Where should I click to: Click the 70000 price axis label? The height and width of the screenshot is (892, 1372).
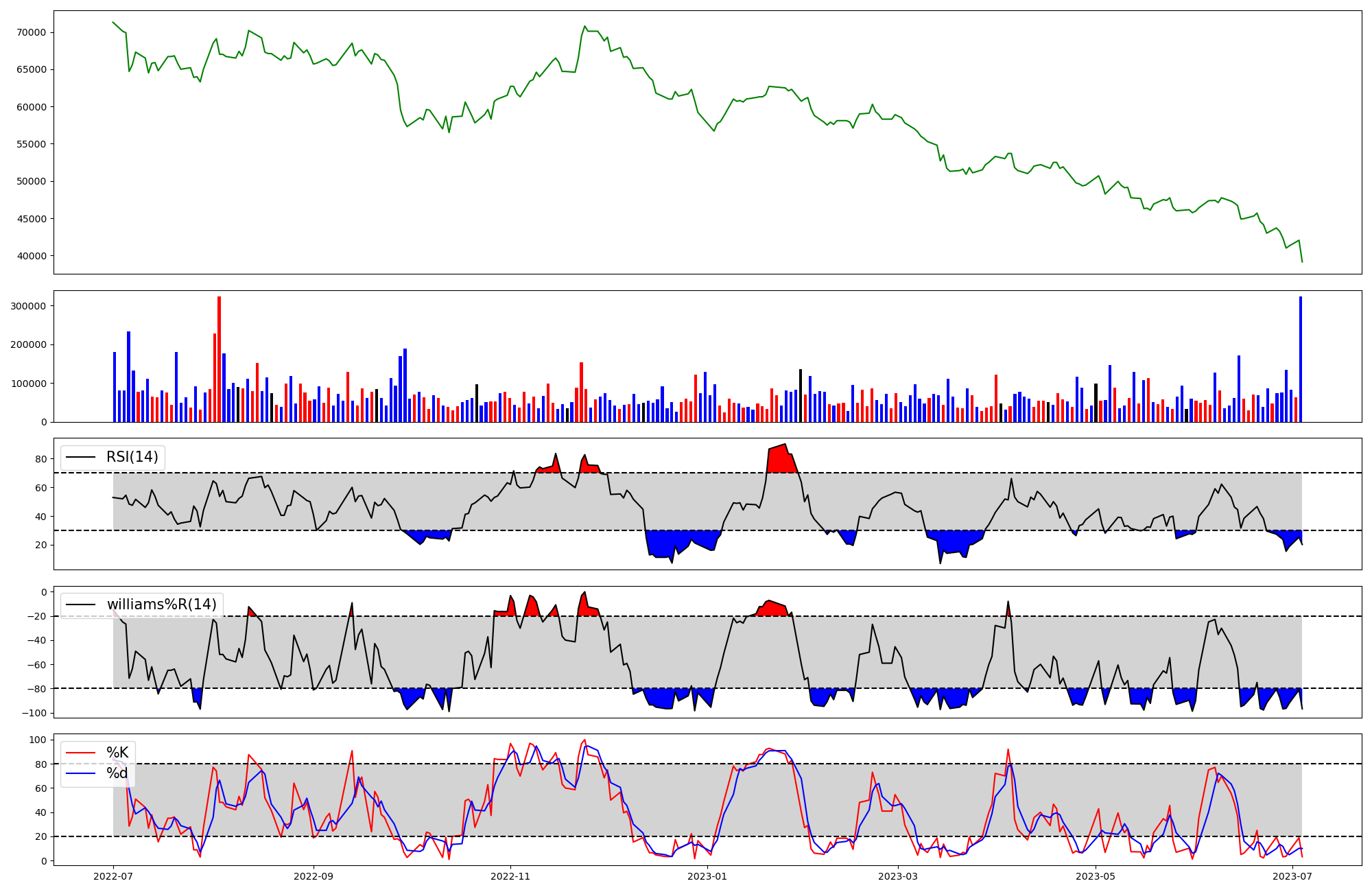pos(30,32)
